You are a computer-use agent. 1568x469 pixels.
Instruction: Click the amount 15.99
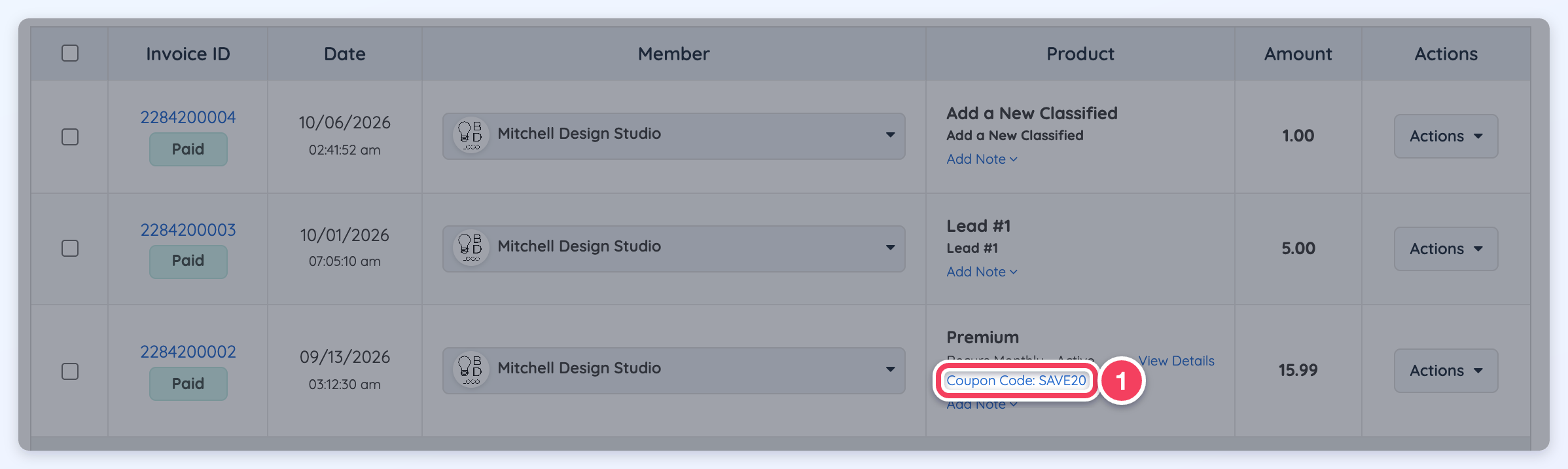1298,370
